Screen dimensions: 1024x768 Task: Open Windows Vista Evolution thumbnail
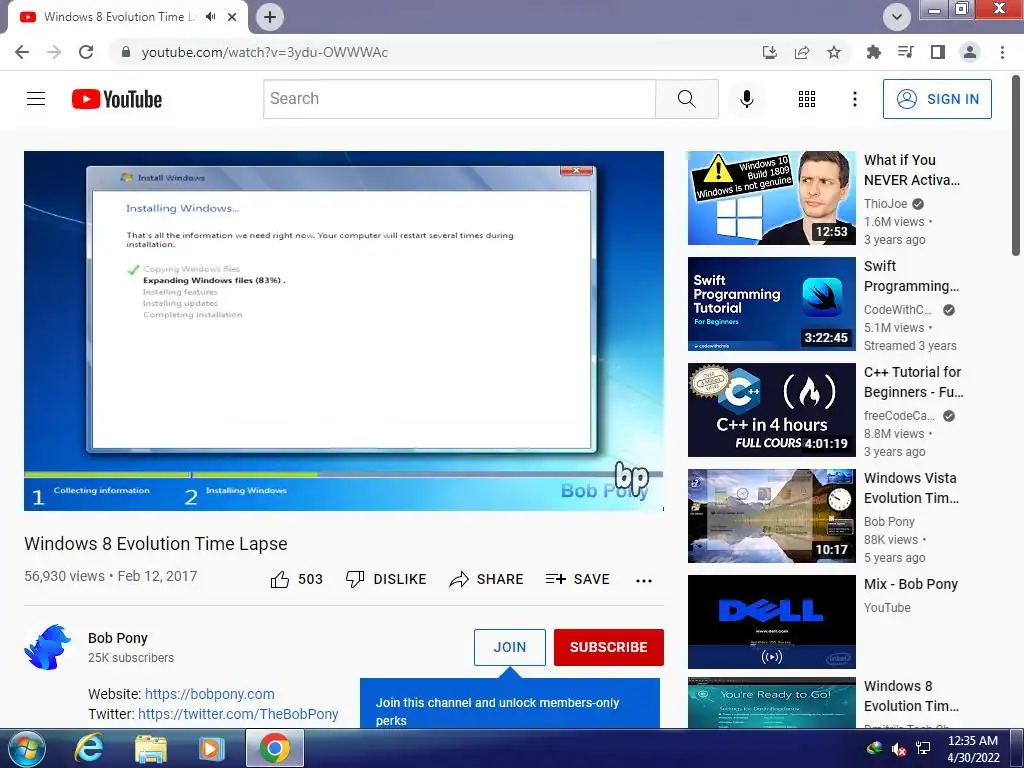771,516
